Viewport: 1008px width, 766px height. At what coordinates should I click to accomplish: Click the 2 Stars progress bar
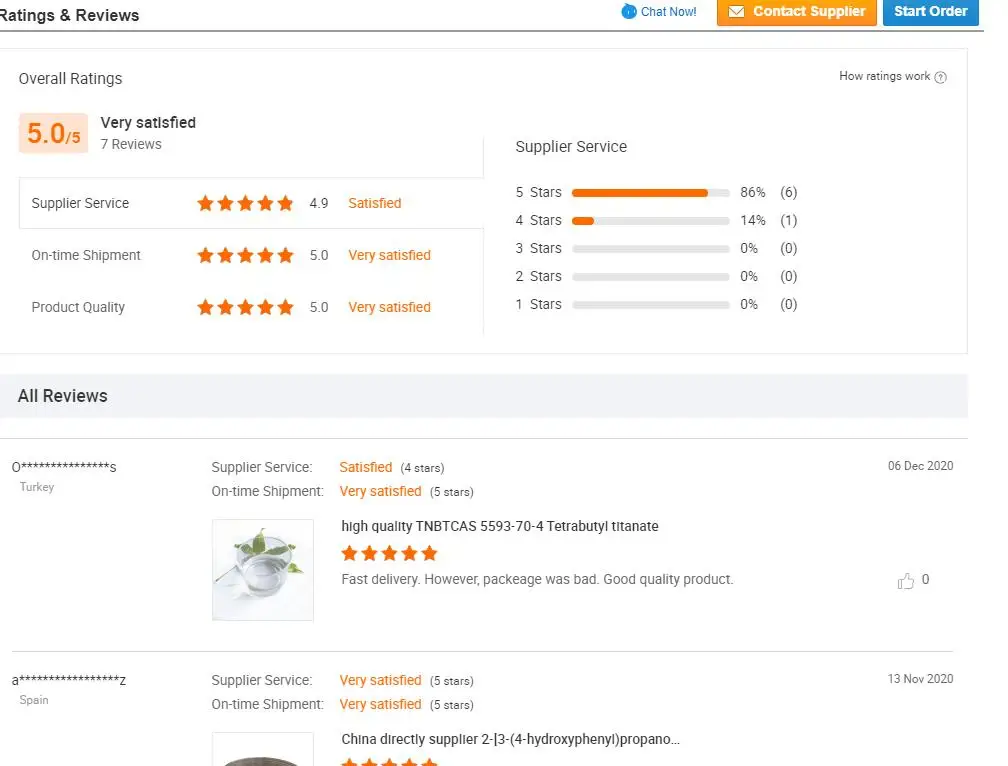pos(651,277)
